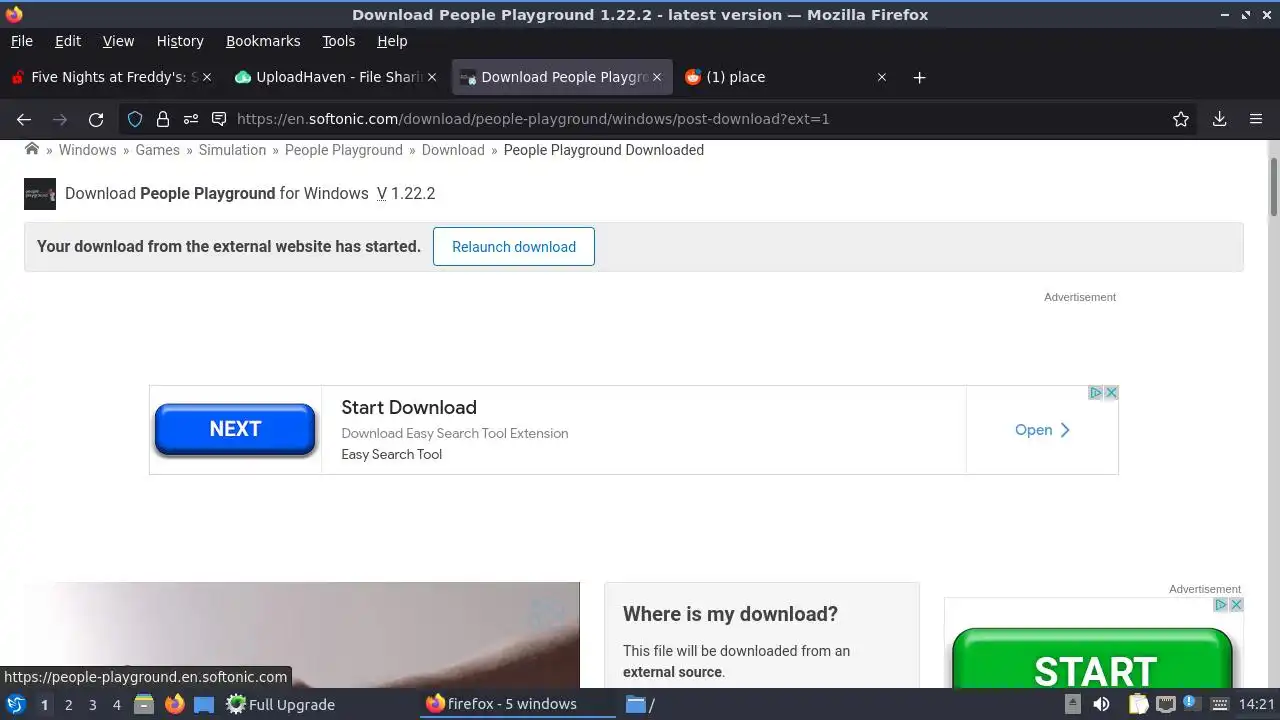Screen dimensions: 1280x720
Task: Go back to the previous page
Action: coord(24,119)
